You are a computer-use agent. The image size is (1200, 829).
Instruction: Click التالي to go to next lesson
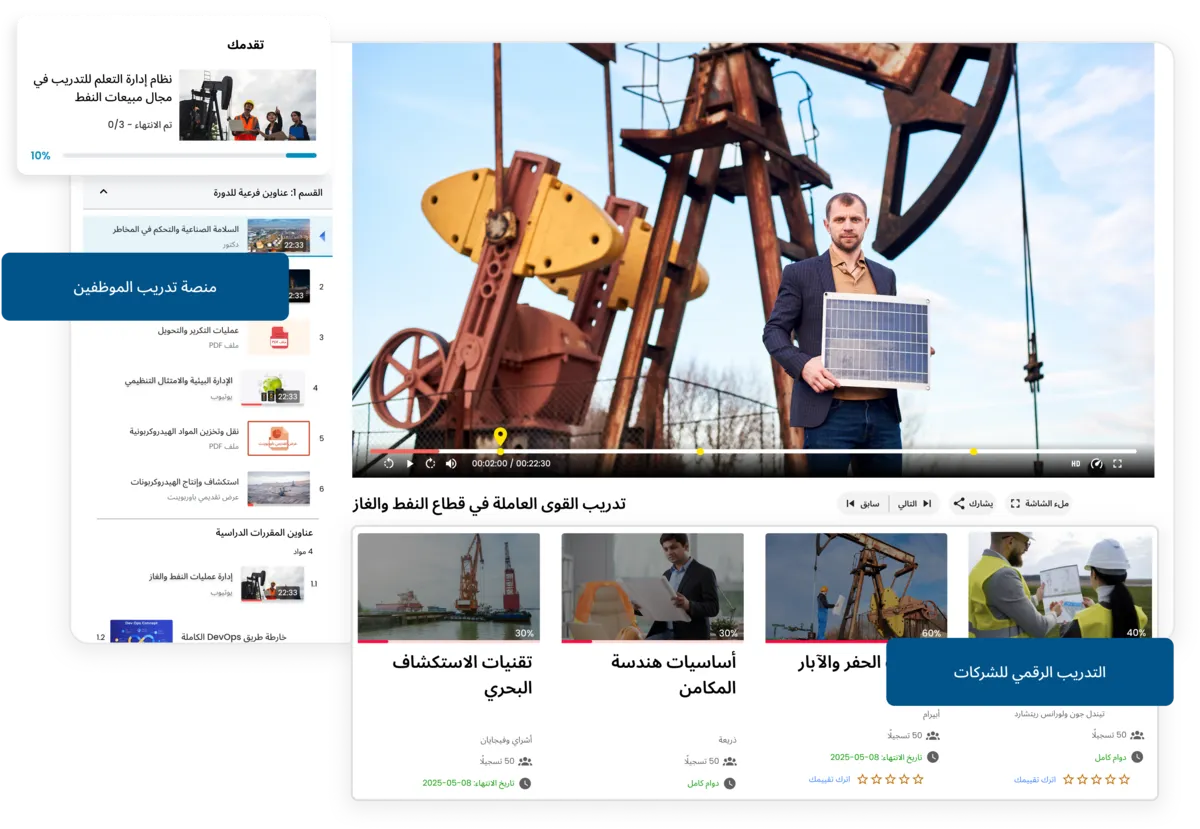[x=905, y=503]
